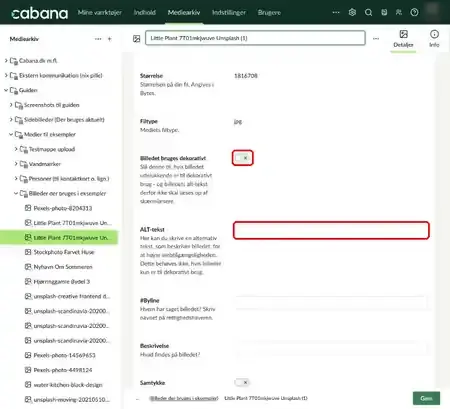Open actions menu beside the media name field
The height and width of the screenshot is (409, 450).
click(376, 39)
